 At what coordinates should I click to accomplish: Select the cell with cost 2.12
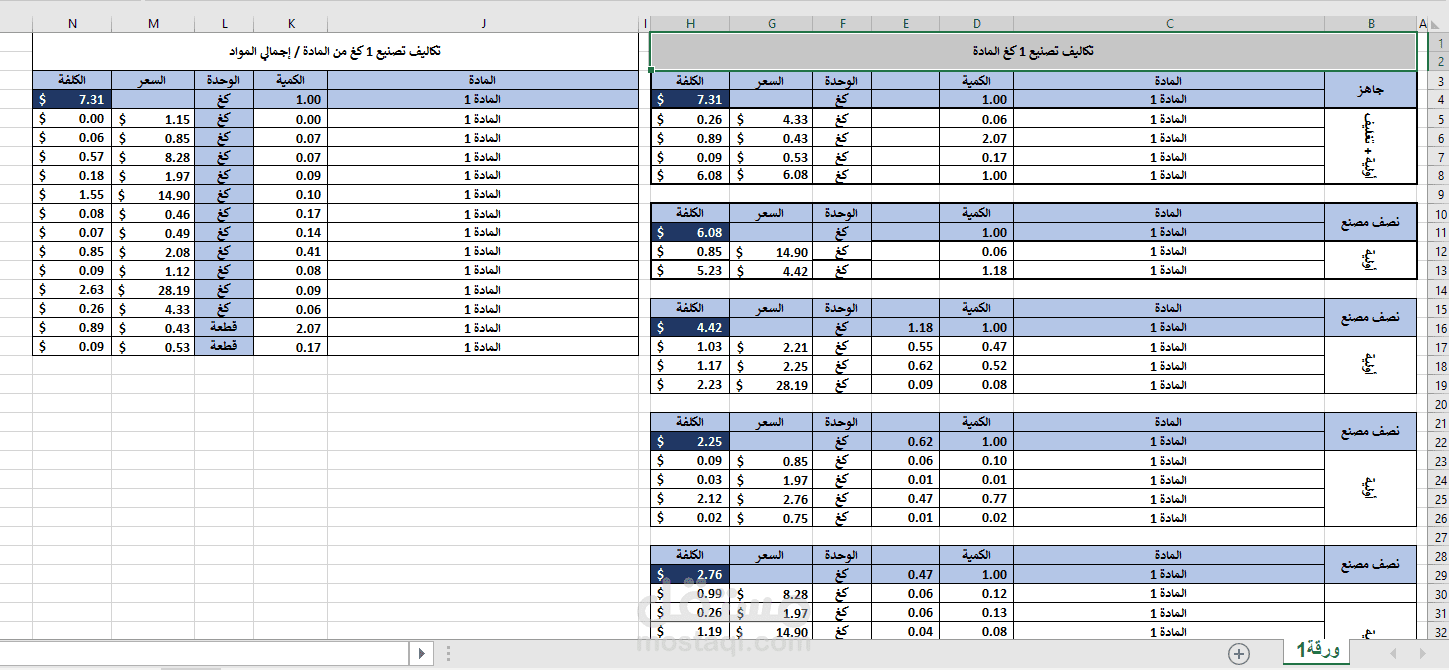coord(691,499)
